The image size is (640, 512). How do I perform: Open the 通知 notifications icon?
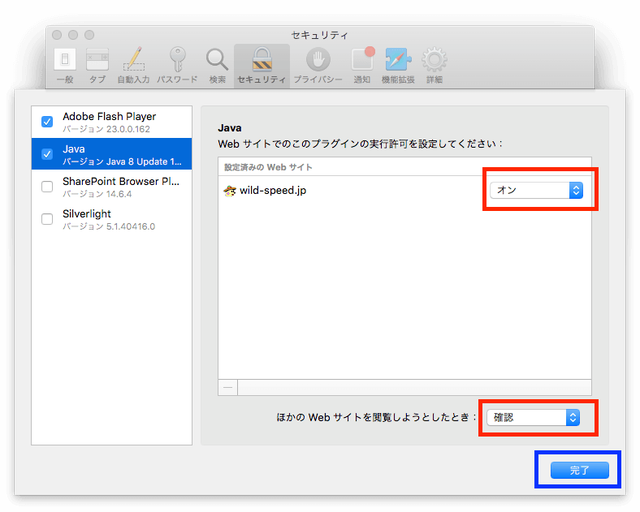coord(362,65)
